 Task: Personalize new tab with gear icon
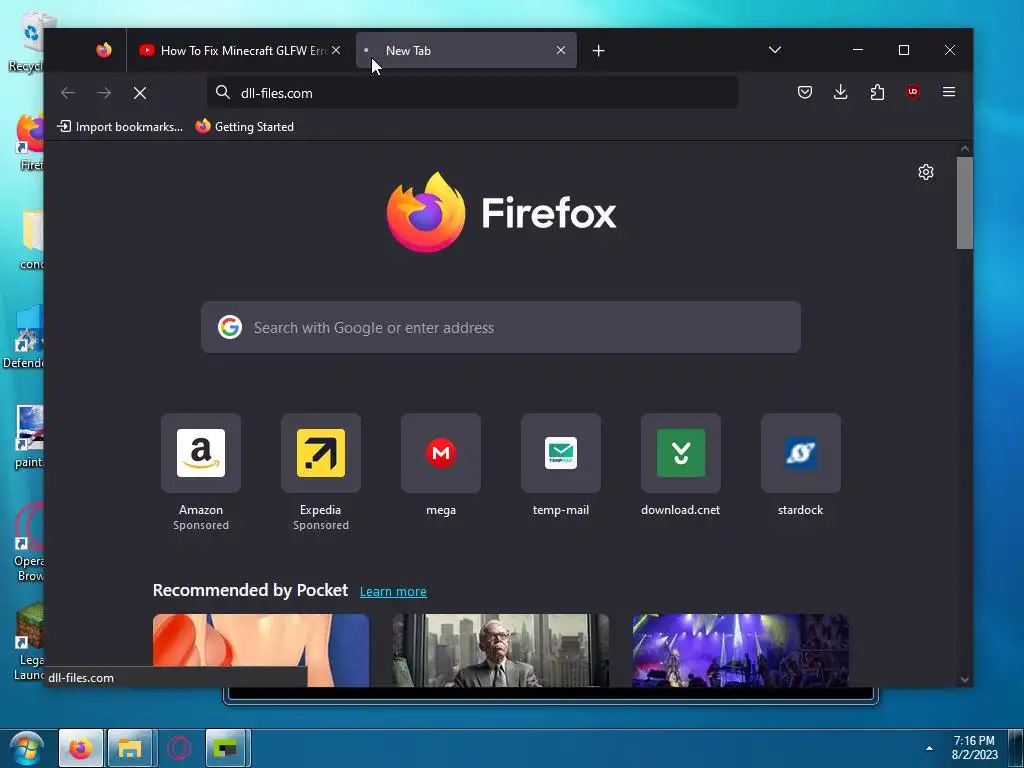pyautogui.click(x=925, y=172)
